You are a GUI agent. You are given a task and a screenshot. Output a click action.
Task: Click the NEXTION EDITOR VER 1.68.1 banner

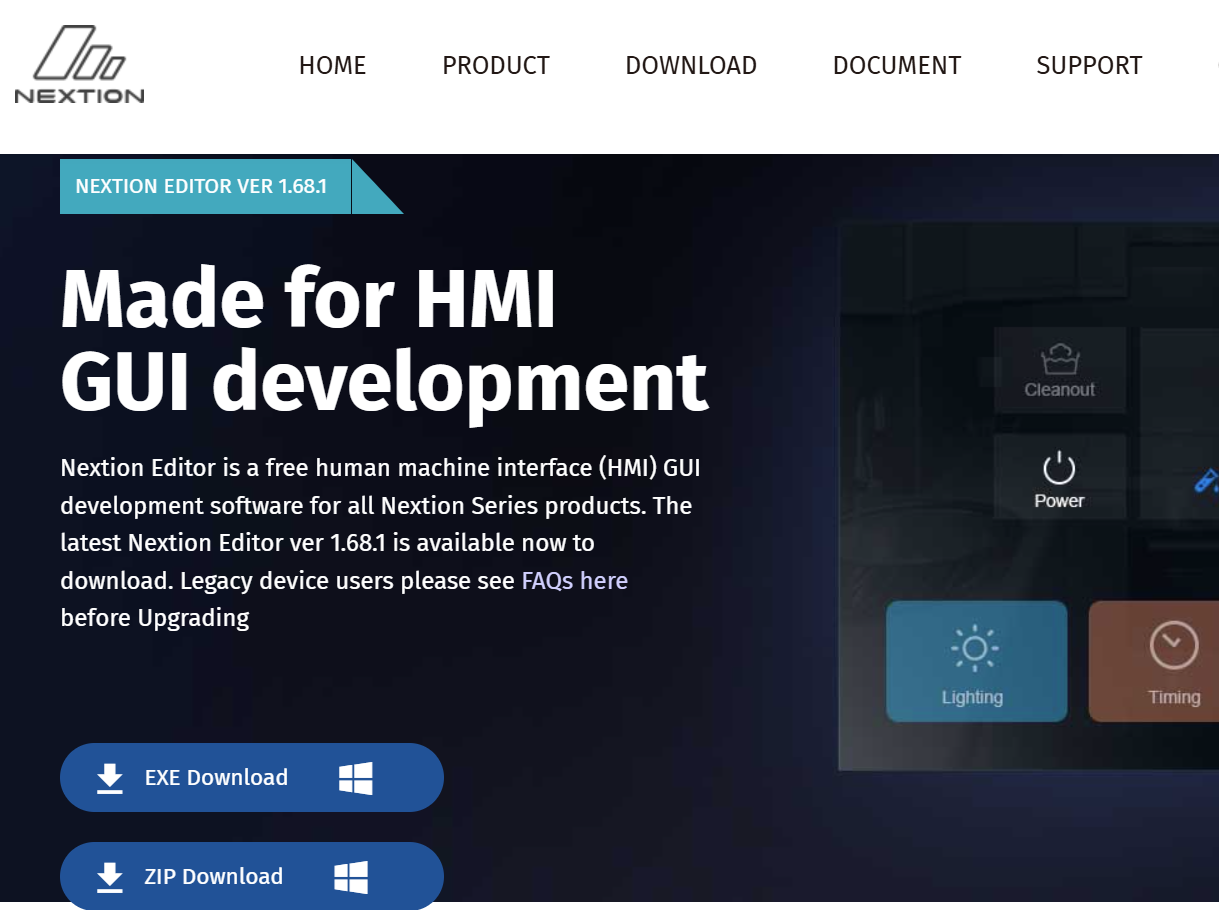(x=201, y=187)
